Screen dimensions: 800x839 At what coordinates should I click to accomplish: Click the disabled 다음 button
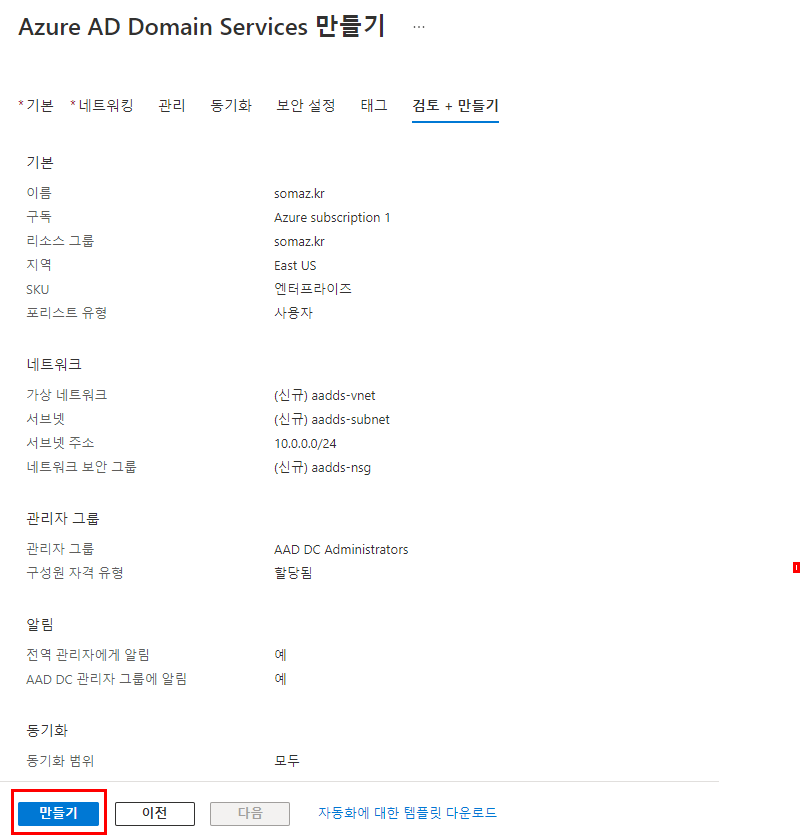tap(250, 813)
